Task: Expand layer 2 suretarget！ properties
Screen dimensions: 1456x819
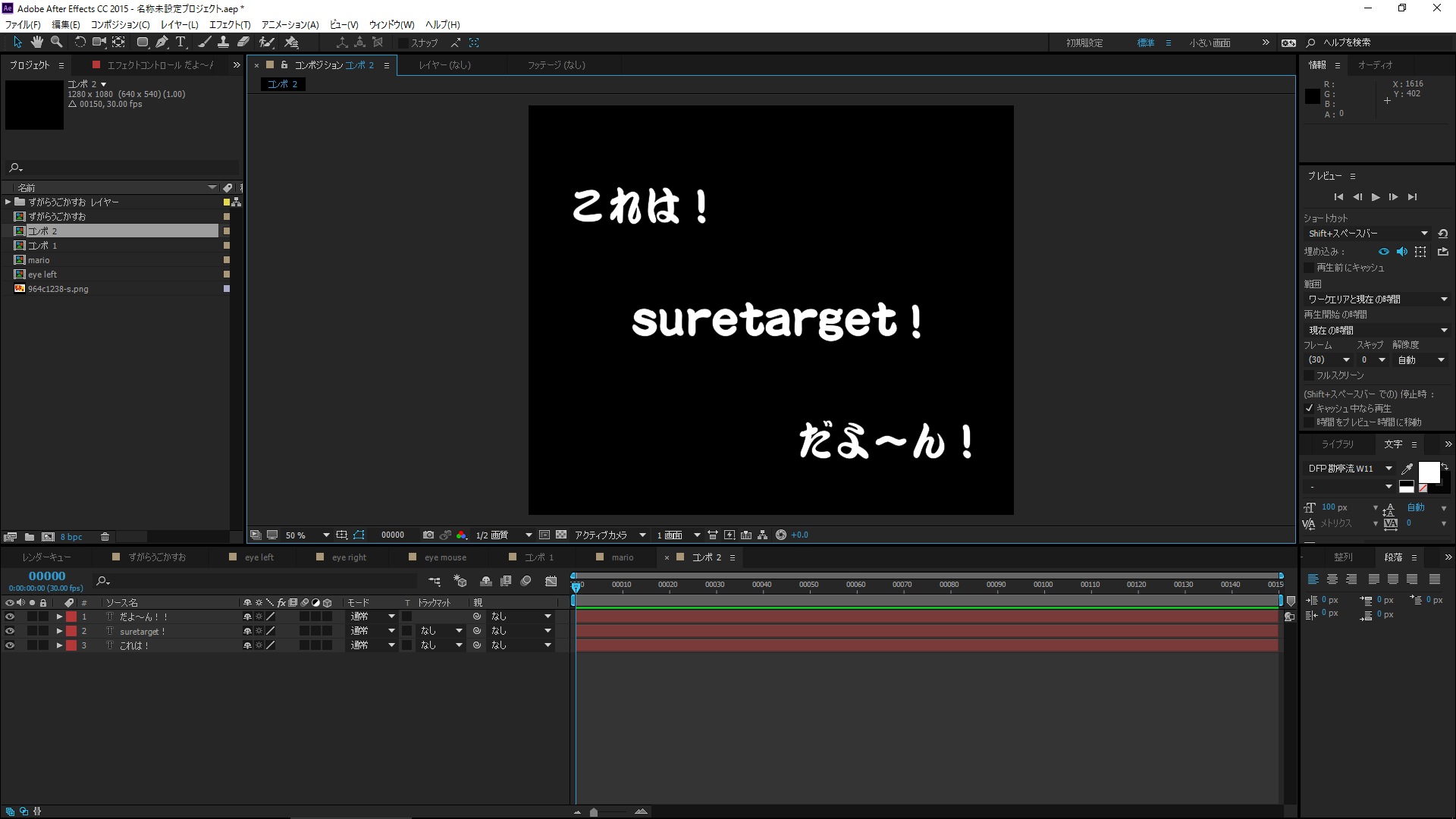Action: coord(59,631)
